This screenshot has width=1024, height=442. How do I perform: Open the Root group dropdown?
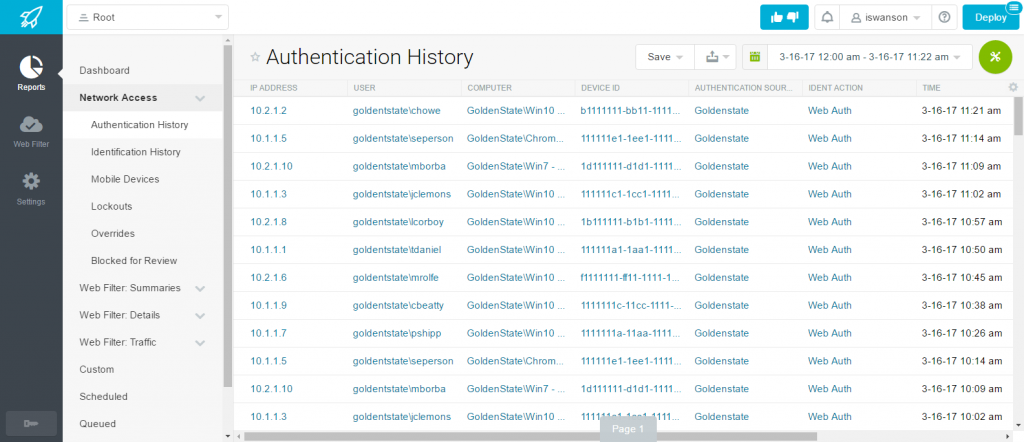click(x=148, y=18)
